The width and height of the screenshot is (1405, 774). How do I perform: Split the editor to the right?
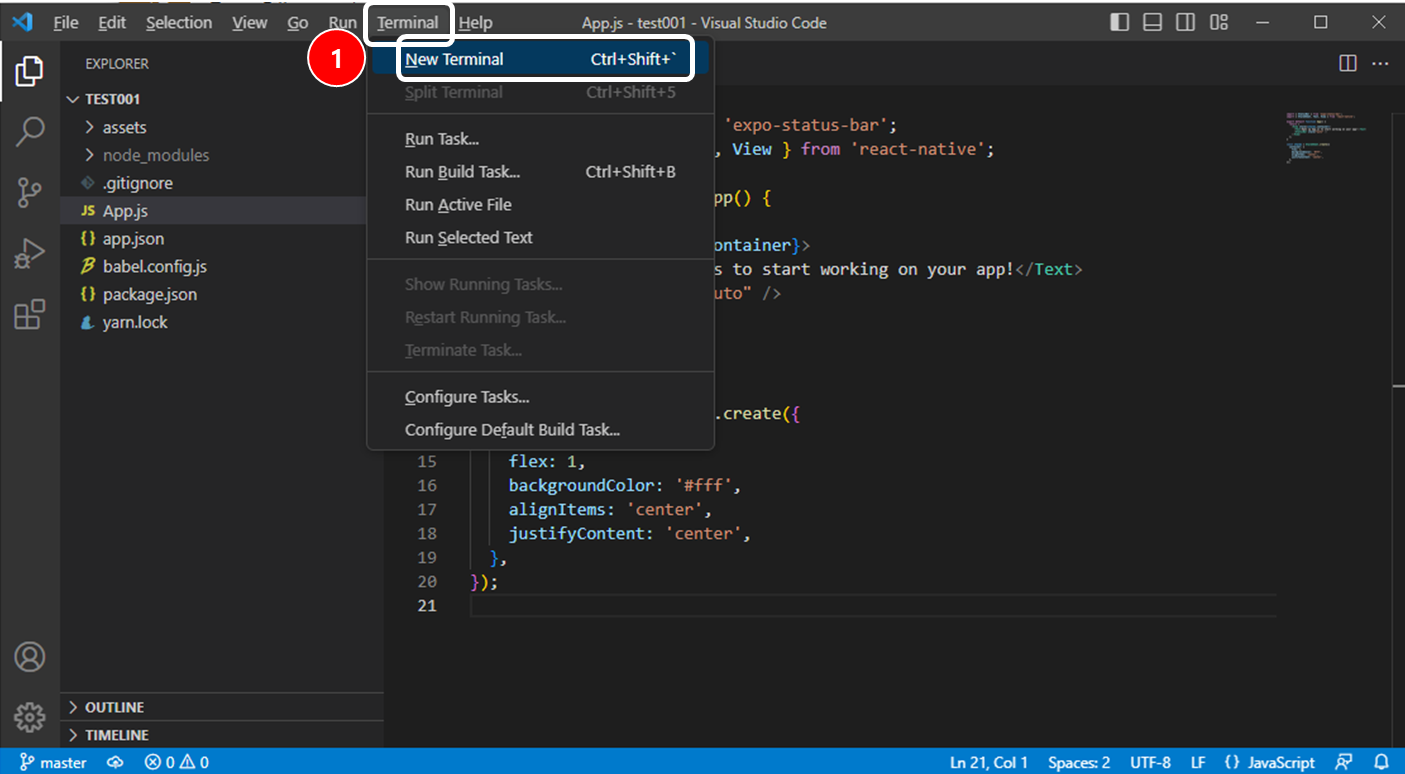(x=1348, y=63)
